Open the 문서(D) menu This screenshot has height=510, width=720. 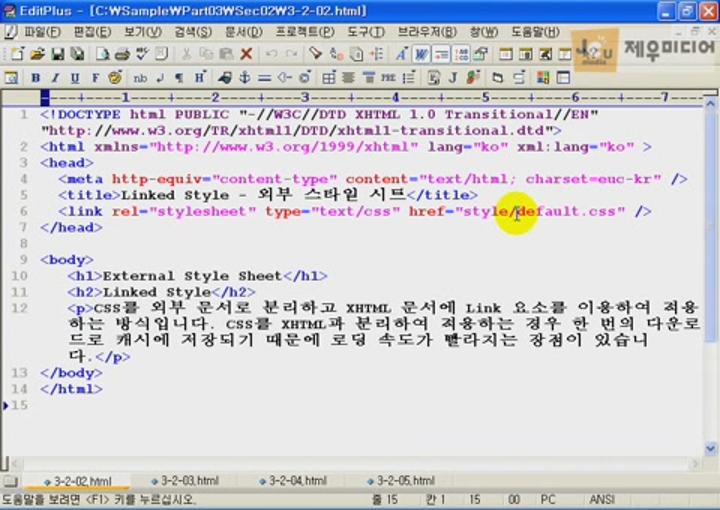(x=243, y=32)
